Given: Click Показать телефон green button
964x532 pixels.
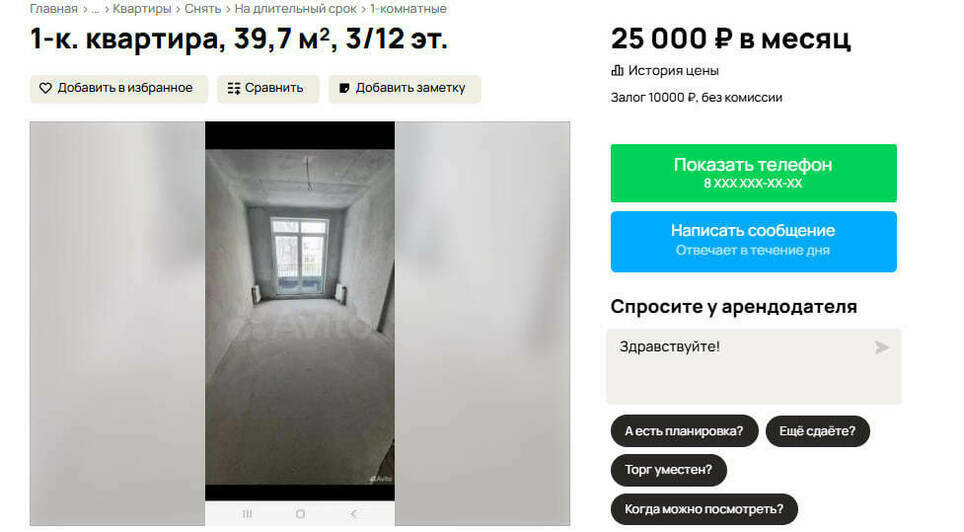Looking at the screenshot, I should [753, 173].
